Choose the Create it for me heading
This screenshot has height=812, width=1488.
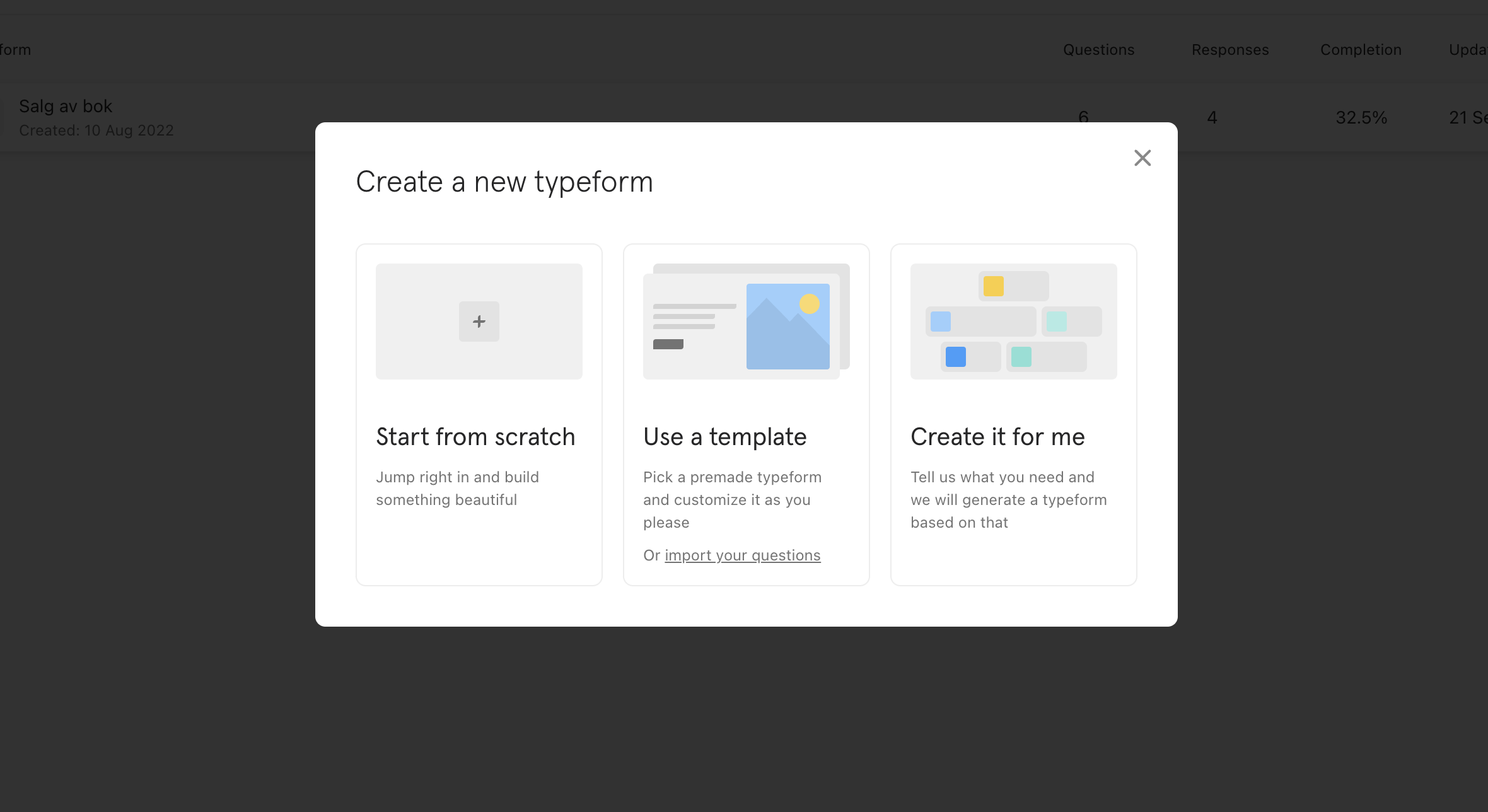pos(997,436)
